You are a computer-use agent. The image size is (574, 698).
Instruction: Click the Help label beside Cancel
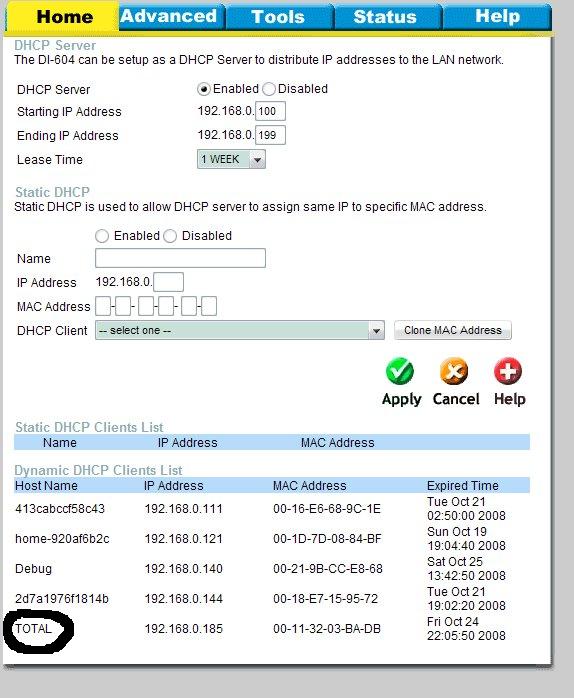(509, 399)
